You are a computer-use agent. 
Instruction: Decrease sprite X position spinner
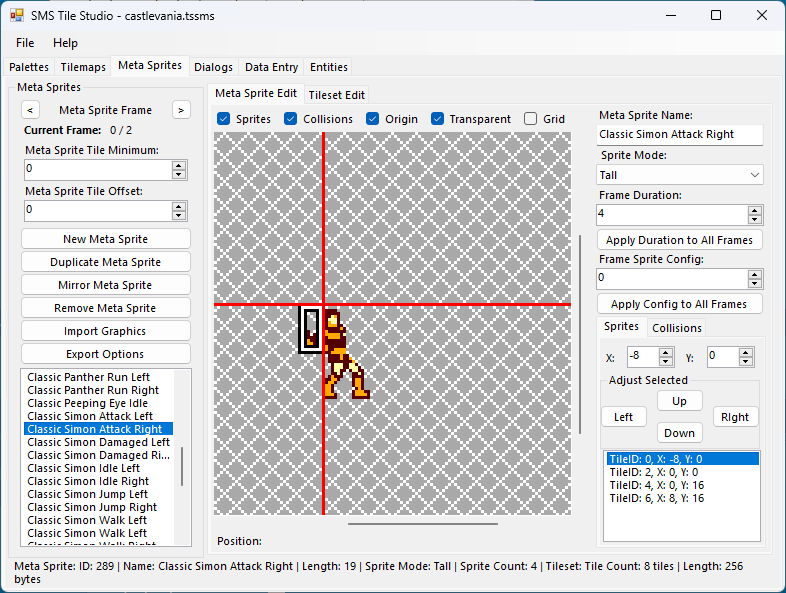click(666, 361)
